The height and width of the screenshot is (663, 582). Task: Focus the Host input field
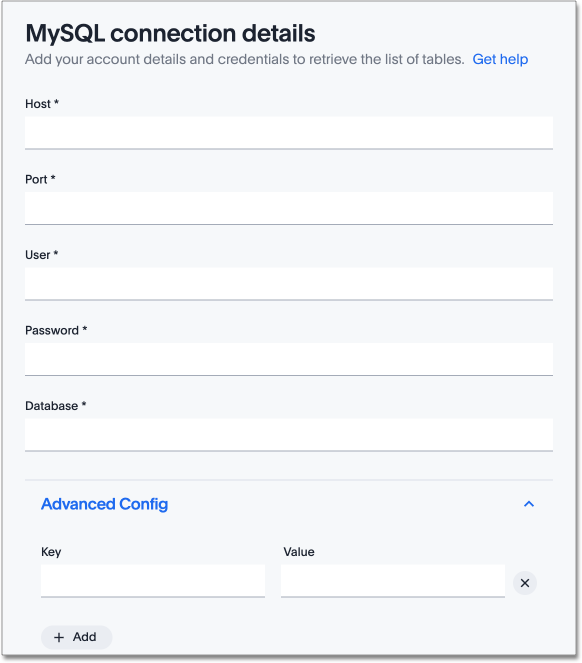[x=289, y=133]
